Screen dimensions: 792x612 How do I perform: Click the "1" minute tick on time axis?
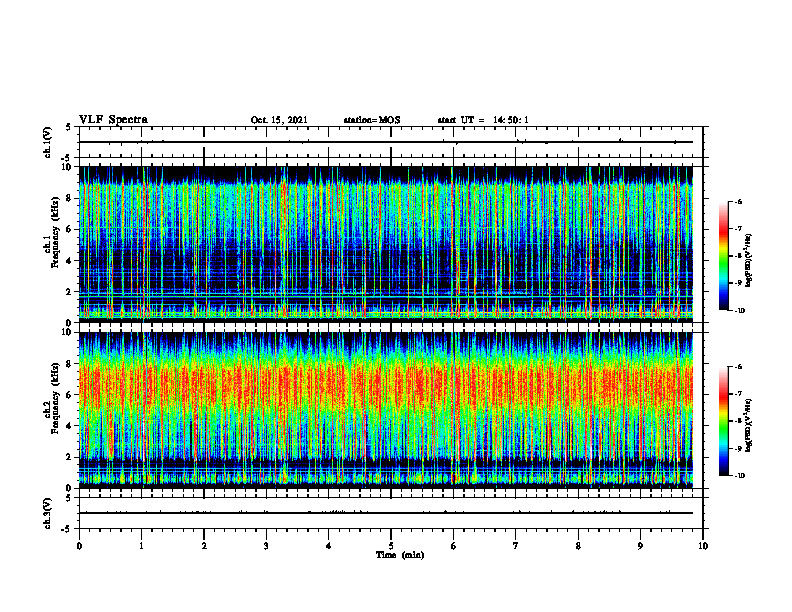141,546
